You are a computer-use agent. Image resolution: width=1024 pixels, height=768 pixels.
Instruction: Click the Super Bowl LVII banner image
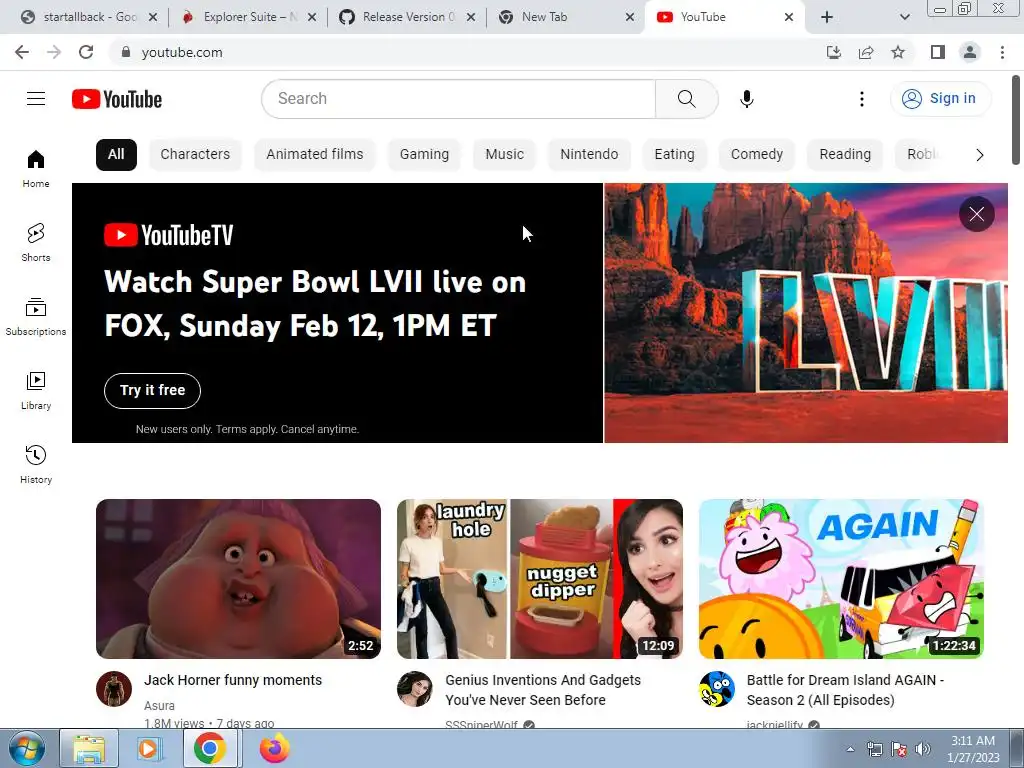point(806,313)
